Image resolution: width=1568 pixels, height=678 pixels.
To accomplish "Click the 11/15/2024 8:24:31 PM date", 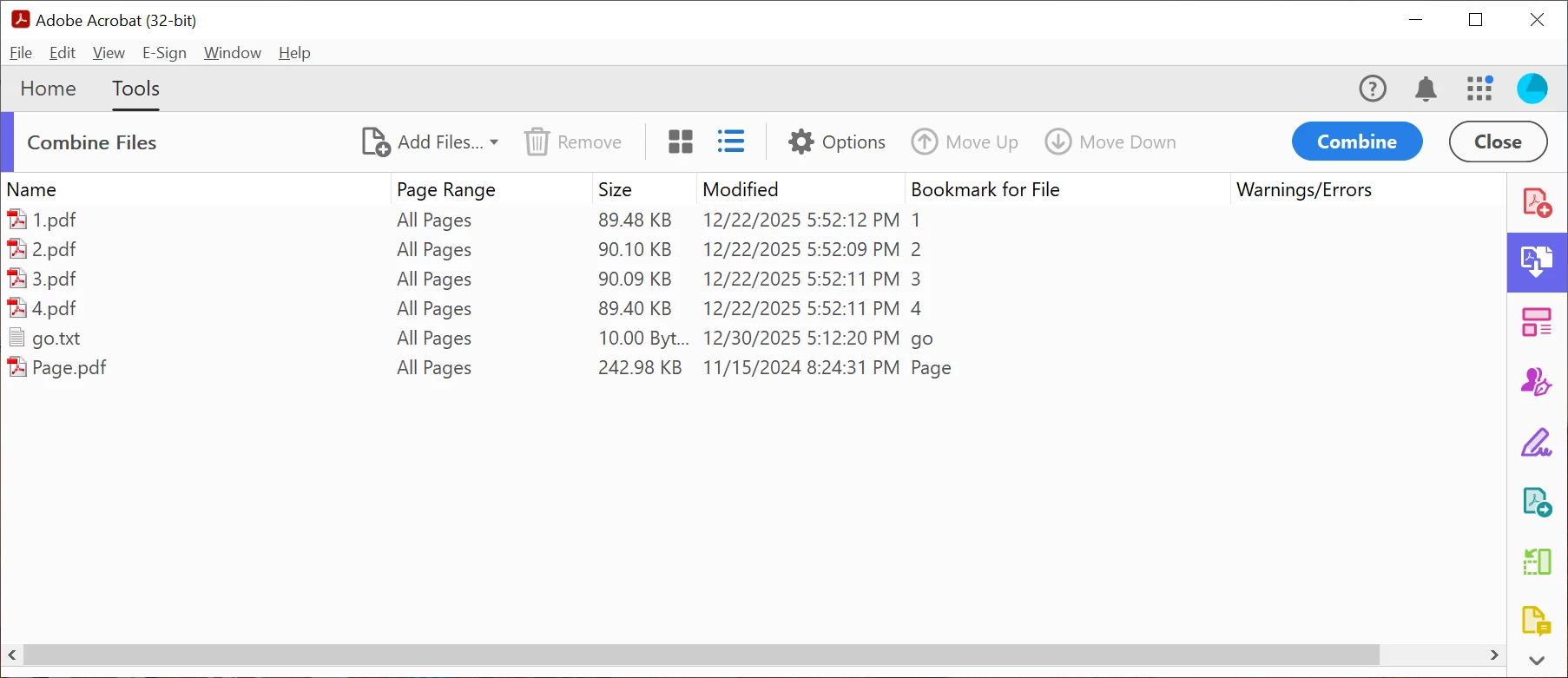I will [x=801, y=368].
